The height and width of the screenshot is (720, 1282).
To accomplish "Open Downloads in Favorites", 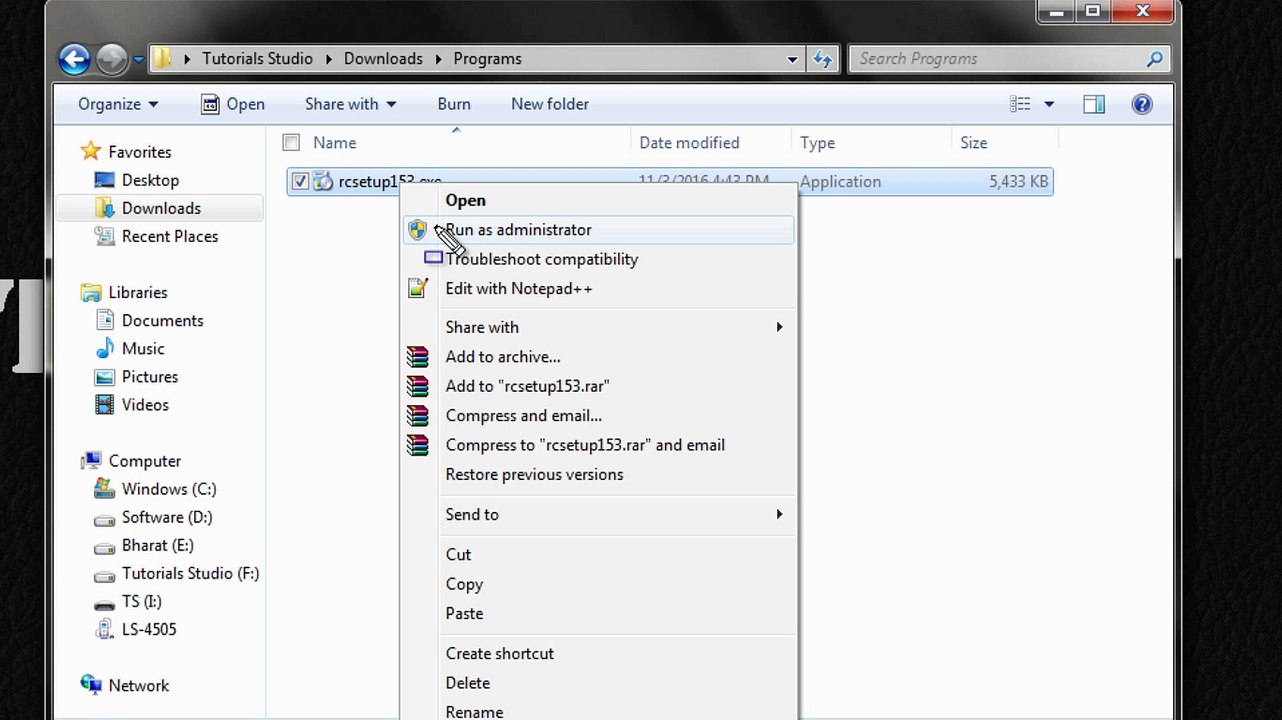I will [161, 208].
